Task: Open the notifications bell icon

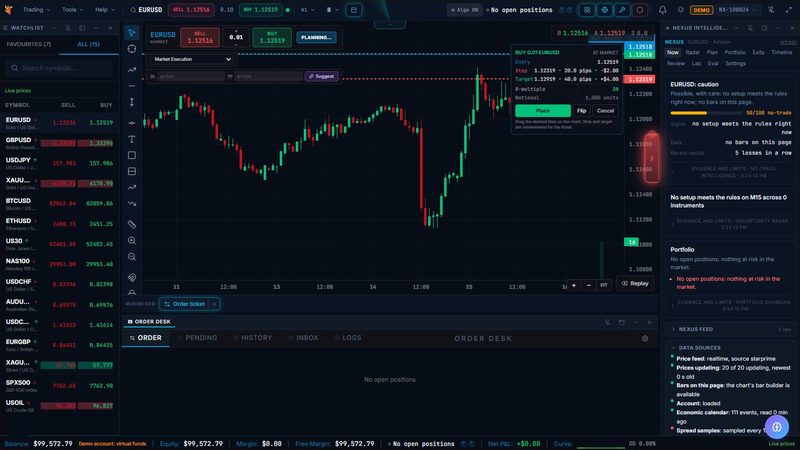Action: [662, 10]
